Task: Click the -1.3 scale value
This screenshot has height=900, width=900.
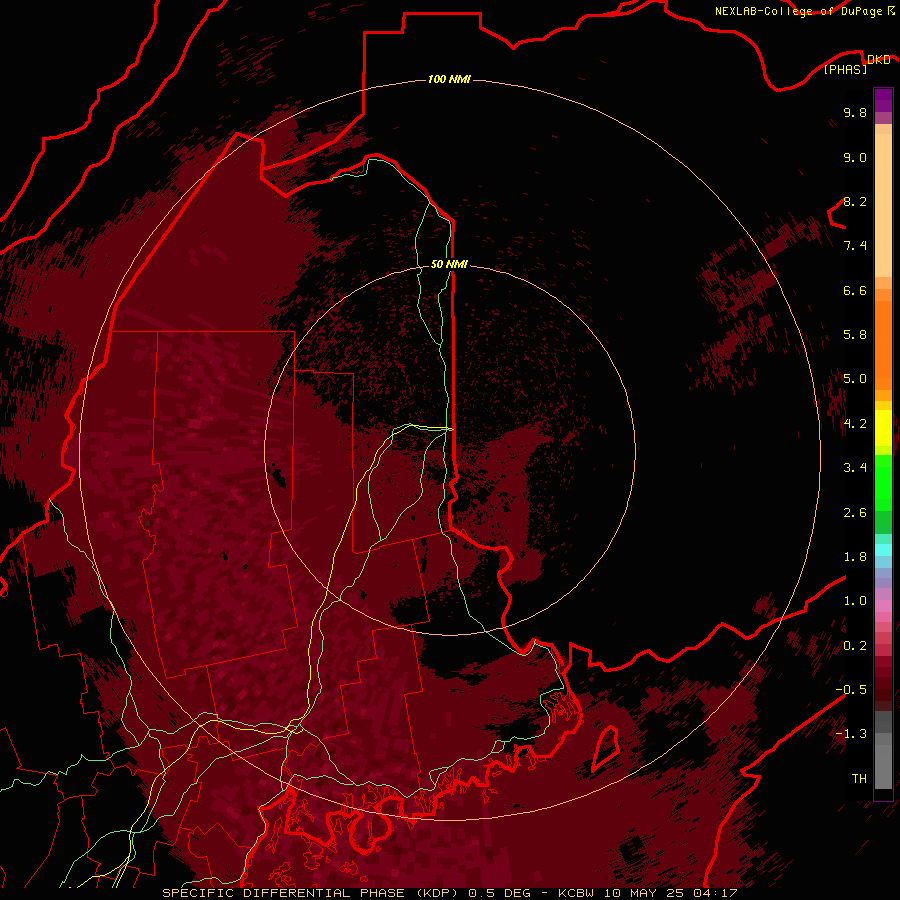Action: coord(851,734)
